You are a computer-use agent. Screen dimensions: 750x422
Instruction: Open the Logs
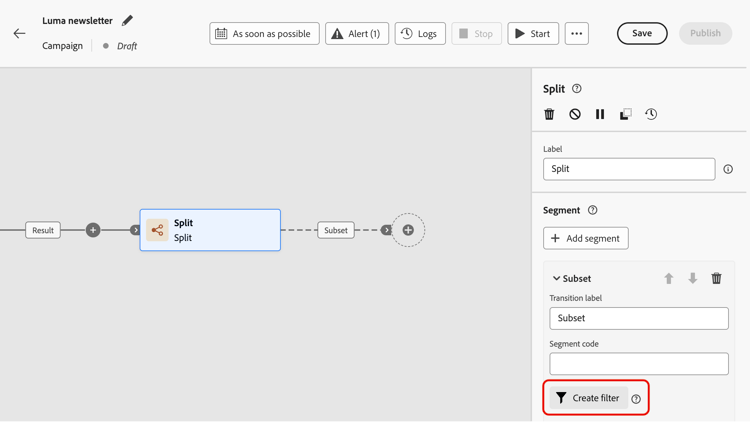point(420,34)
